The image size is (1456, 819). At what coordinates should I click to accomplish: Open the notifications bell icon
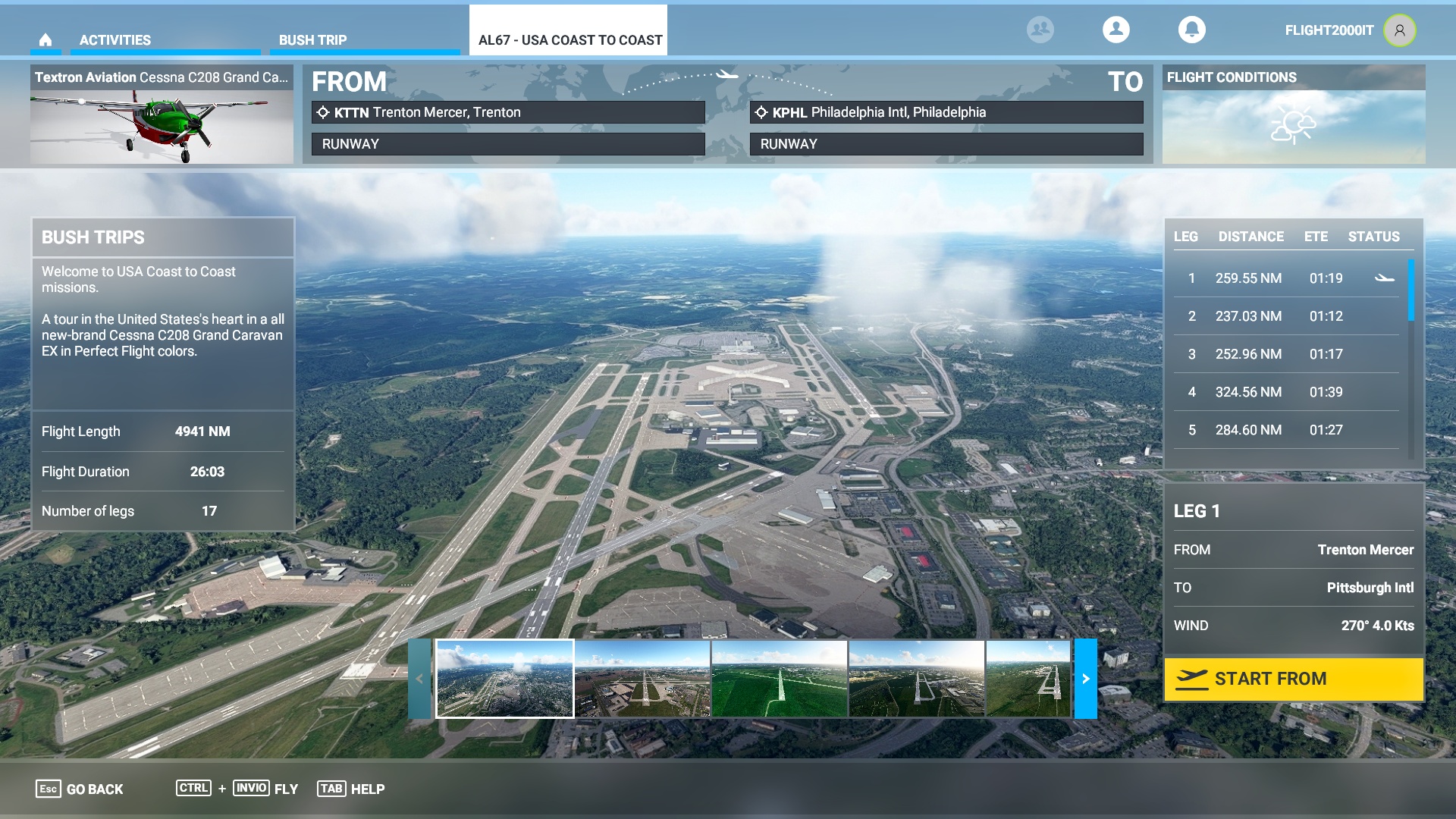[x=1192, y=30]
